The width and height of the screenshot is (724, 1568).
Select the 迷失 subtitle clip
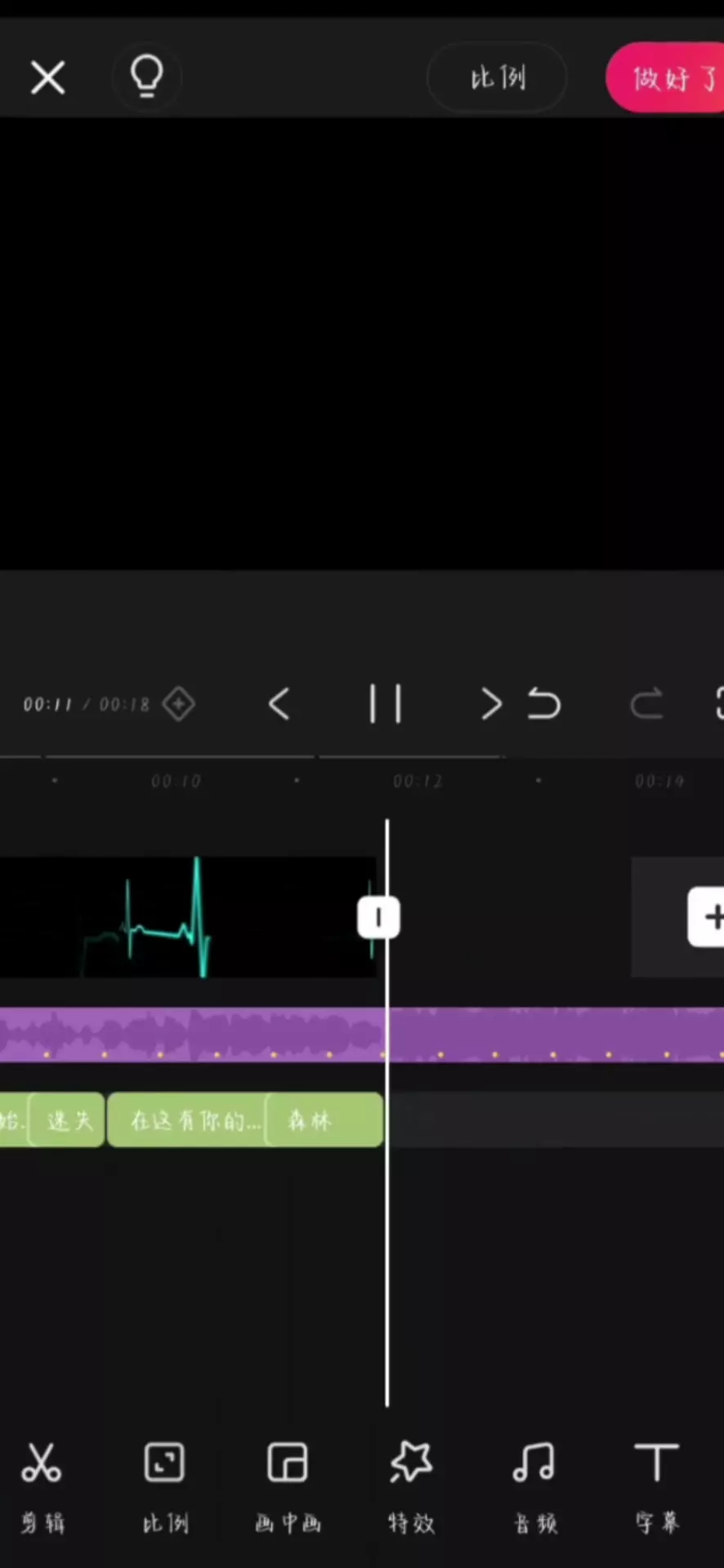coord(67,1120)
